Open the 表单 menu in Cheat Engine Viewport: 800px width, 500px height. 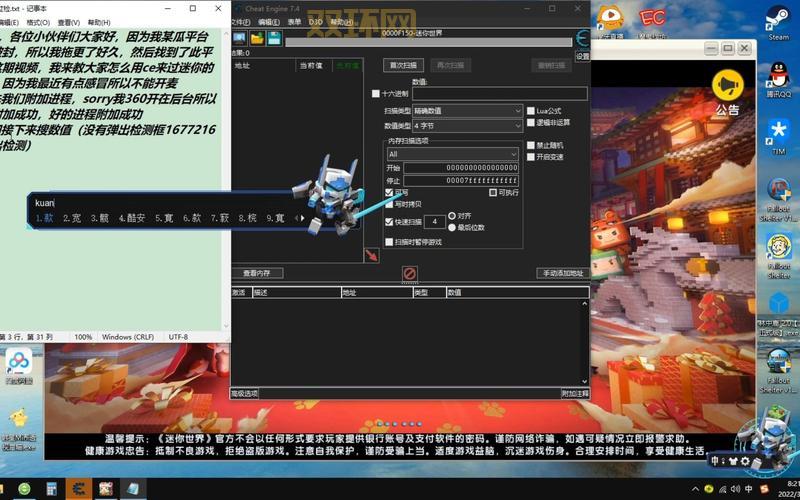[294, 22]
